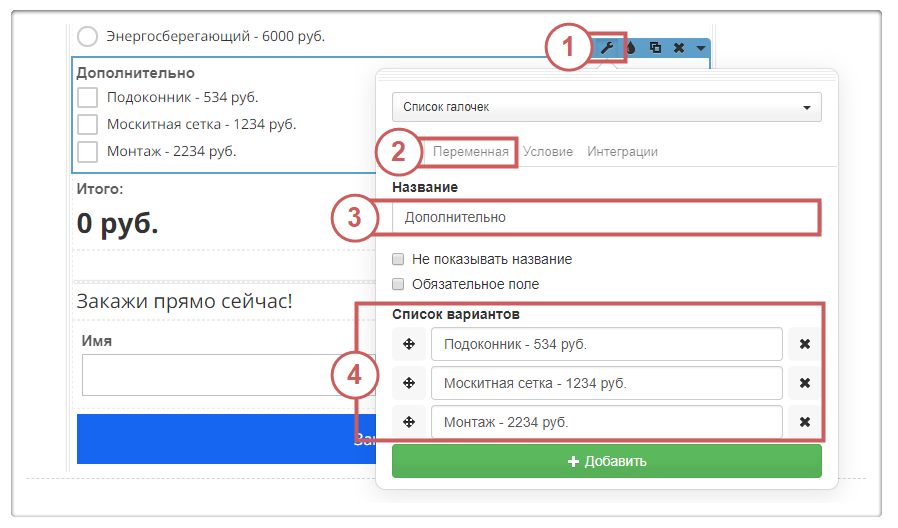This screenshot has width=898, height=528.
Task: Delete the block with the toolbar X icon
Action: point(679,47)
